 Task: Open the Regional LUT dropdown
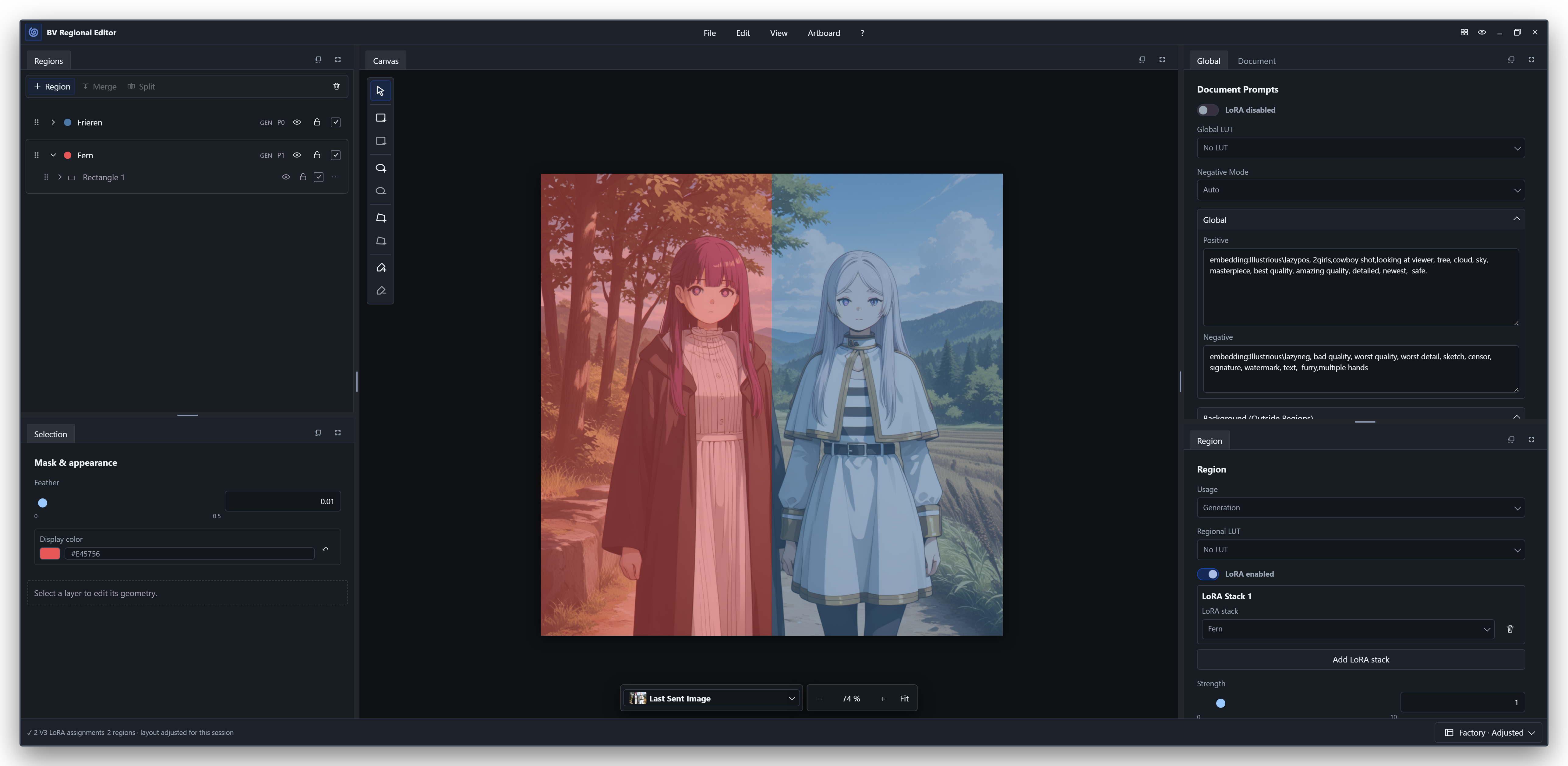click(x=1361, y=550)
